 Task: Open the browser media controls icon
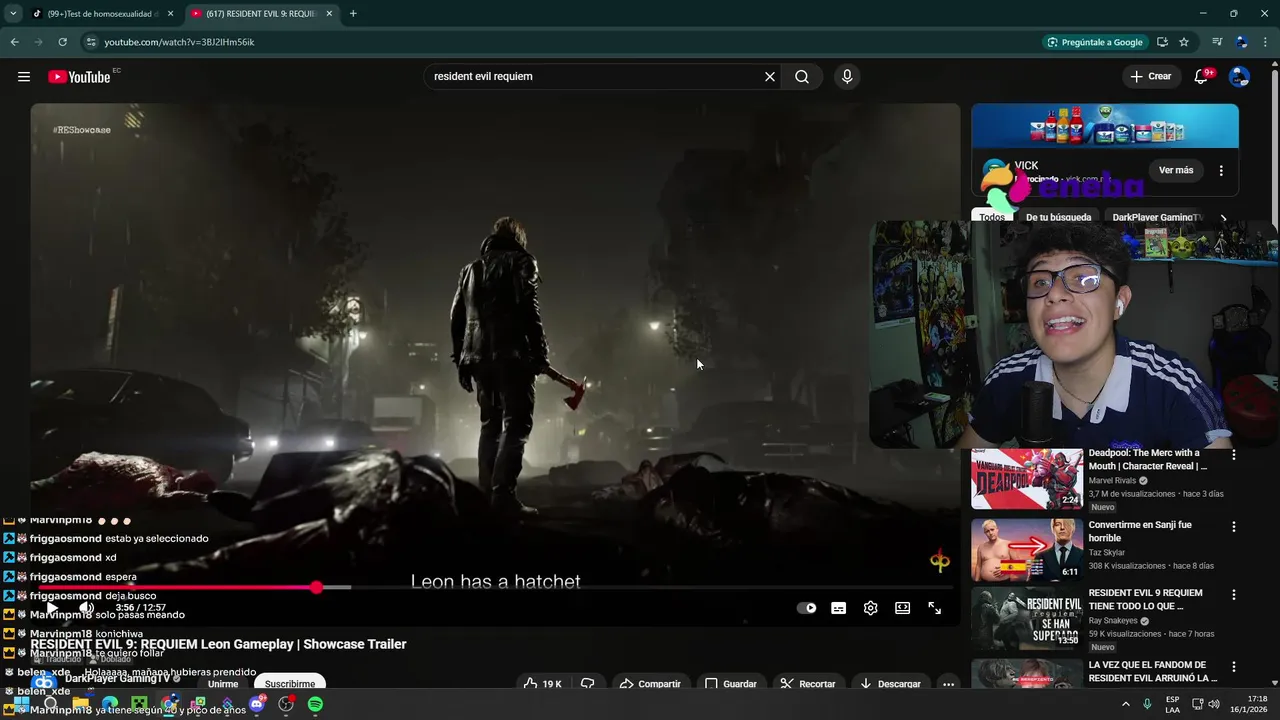(1217, 42)
